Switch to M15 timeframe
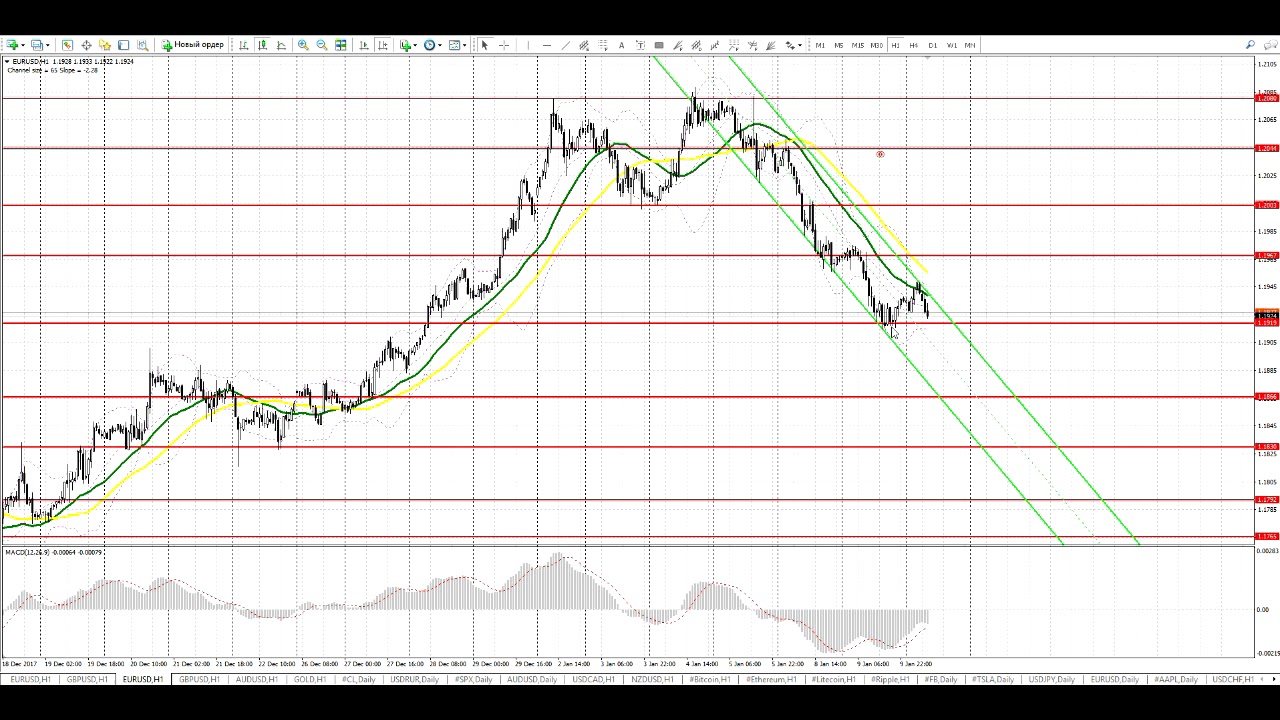Screen dimensions: 1280x720 (x=857, y=45)
